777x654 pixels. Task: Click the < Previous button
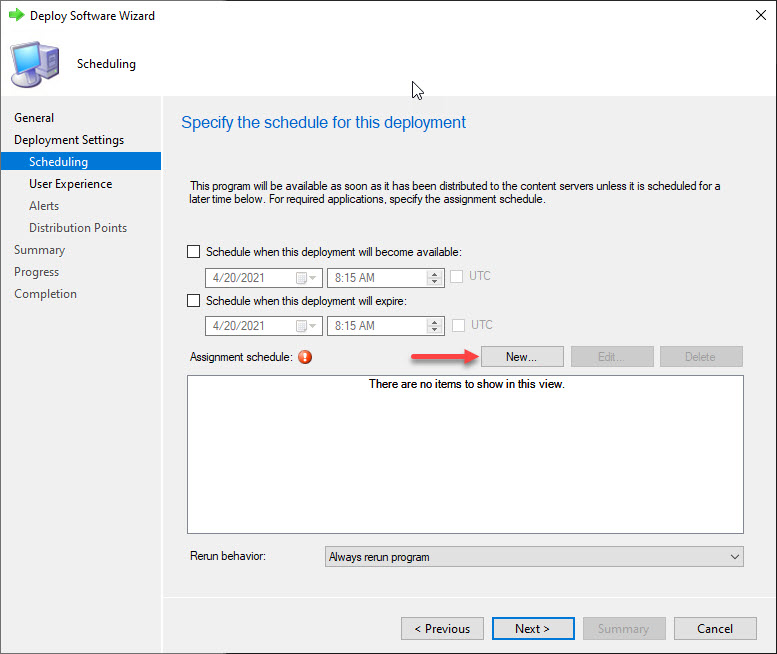click(442, 629)
